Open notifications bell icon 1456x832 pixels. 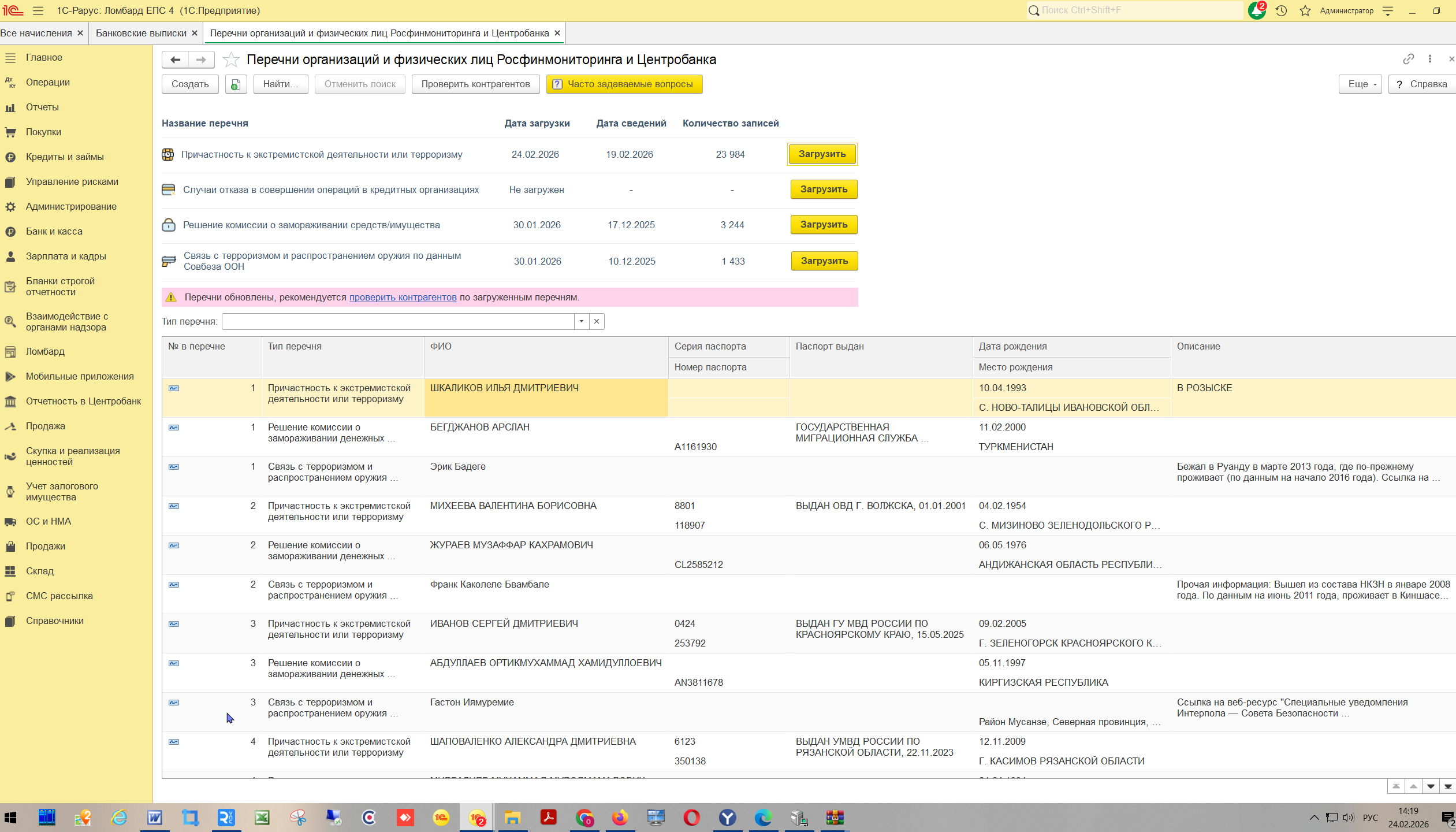(x=1257, y=10)
